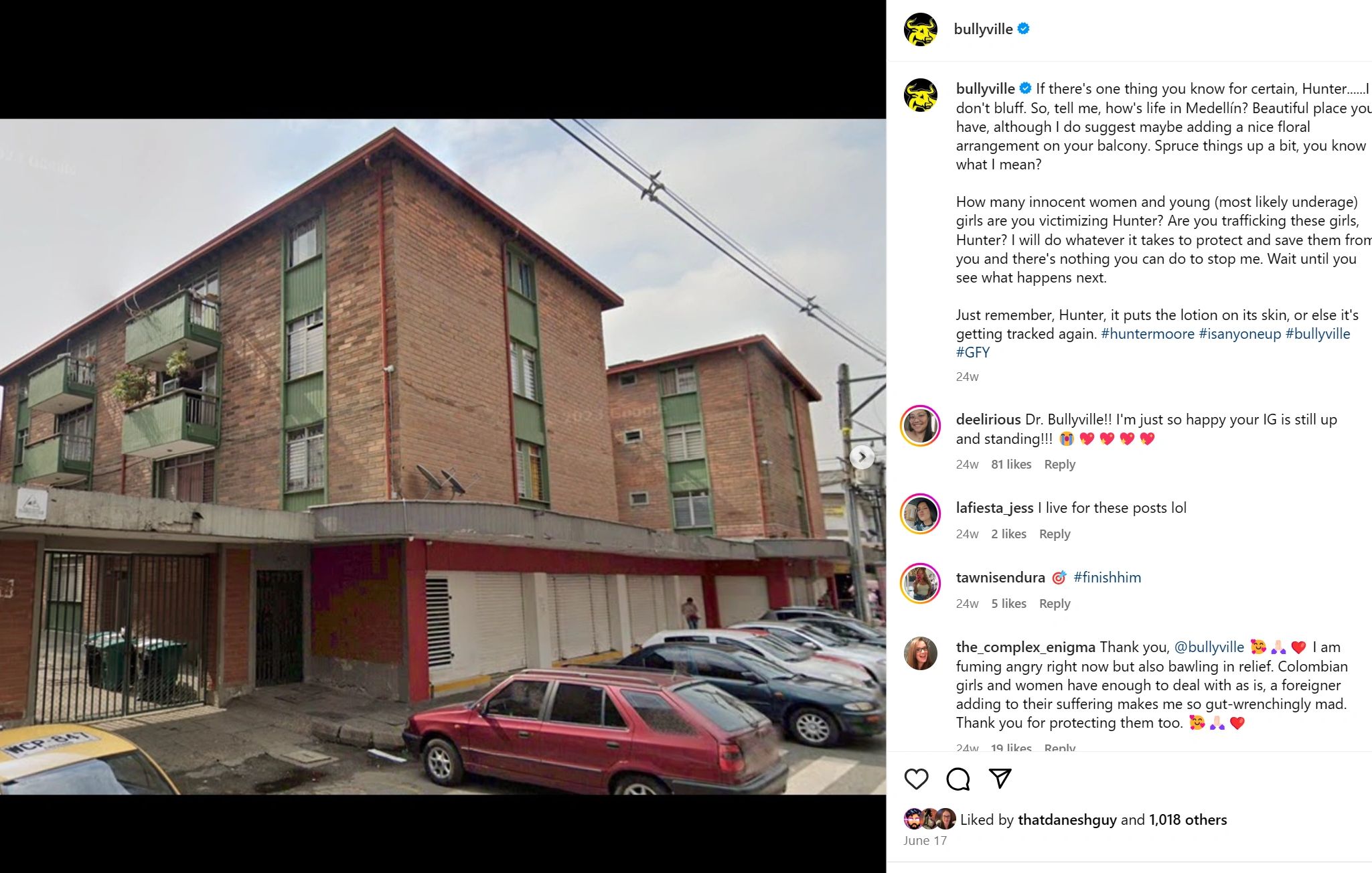The height and width of the screenshot is (873, 1372).
Task: Open tawnisendura profile avatar
Action: point(921,584)
